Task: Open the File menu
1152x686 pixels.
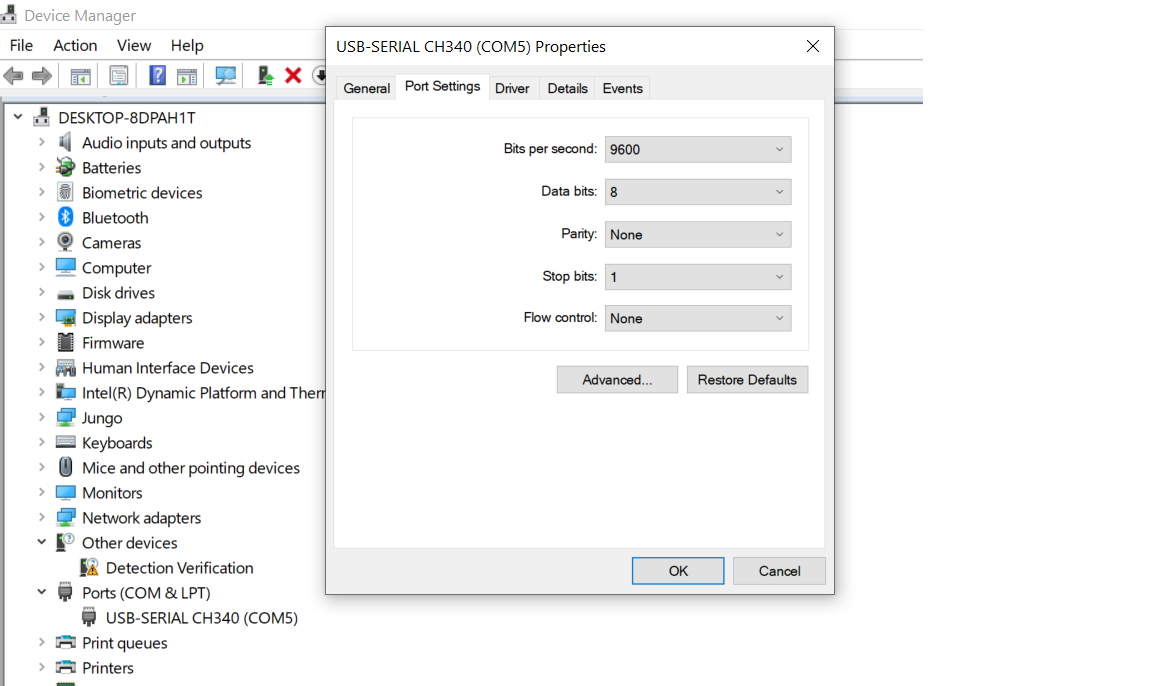Action: point(21,46)
